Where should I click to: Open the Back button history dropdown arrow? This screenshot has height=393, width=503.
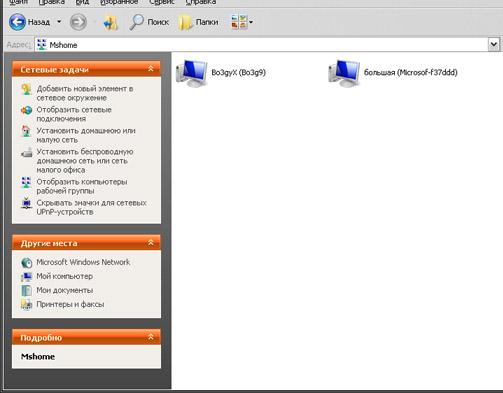pyautogui.click(x=59, y=22)
